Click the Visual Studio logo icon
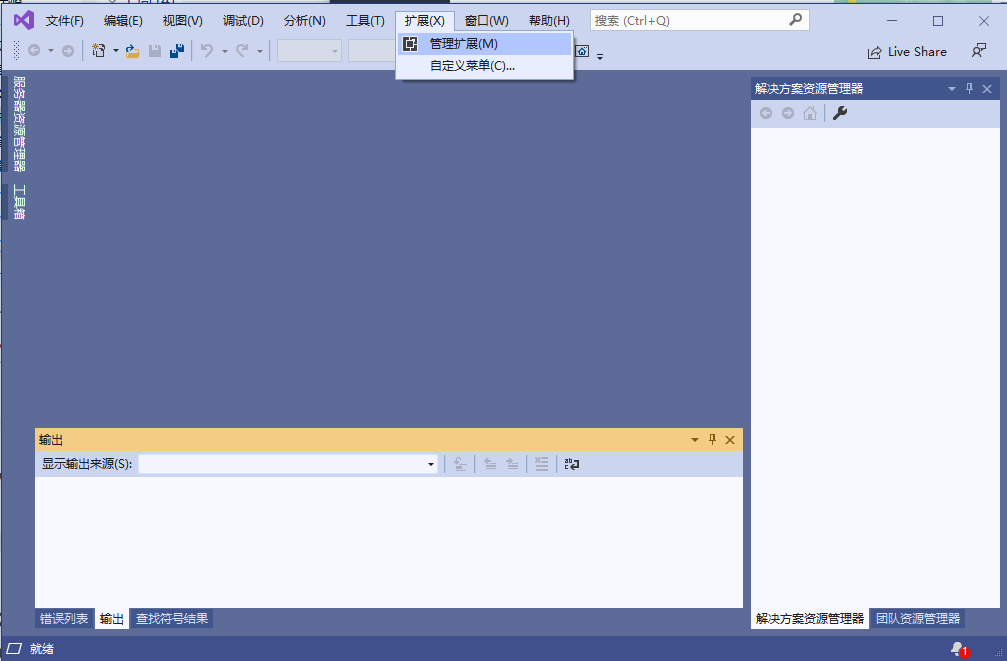Screen dimensions: 1007x661 click(24, 21)
